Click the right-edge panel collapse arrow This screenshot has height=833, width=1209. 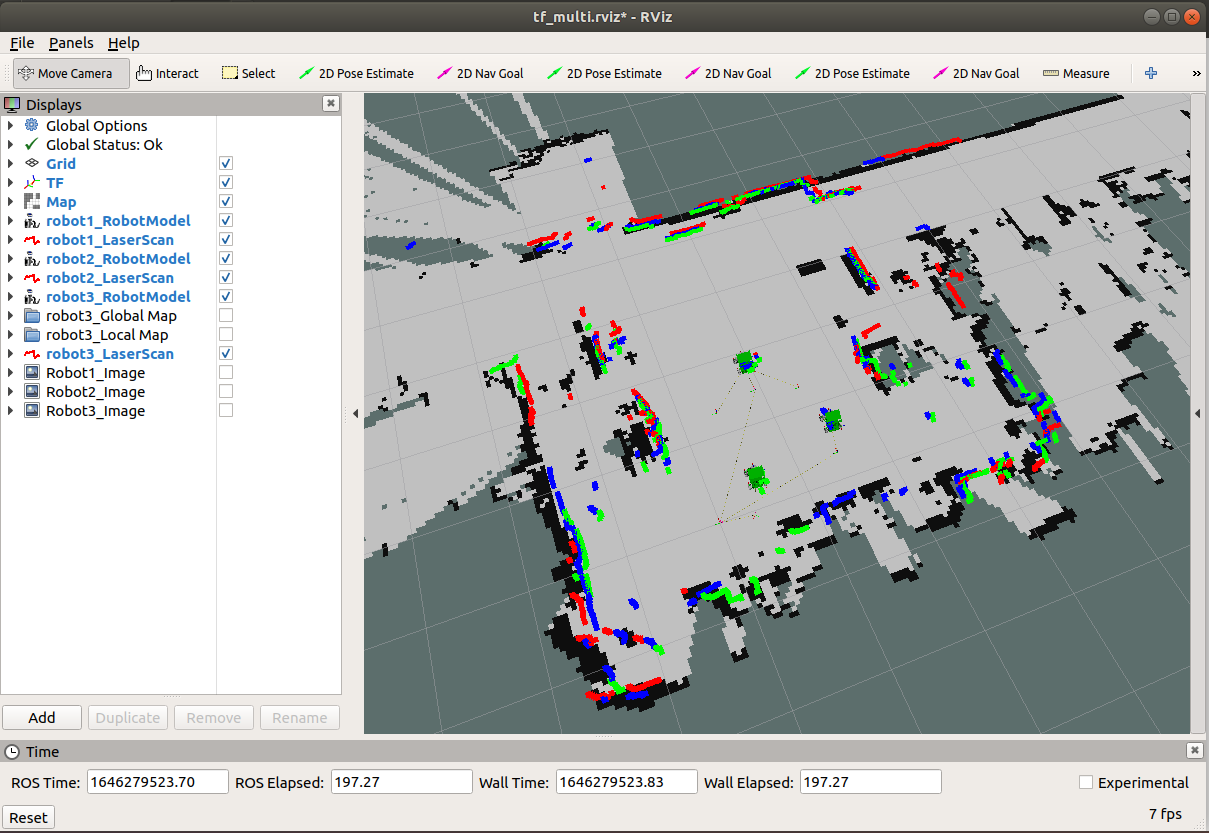pos(1198,413)
